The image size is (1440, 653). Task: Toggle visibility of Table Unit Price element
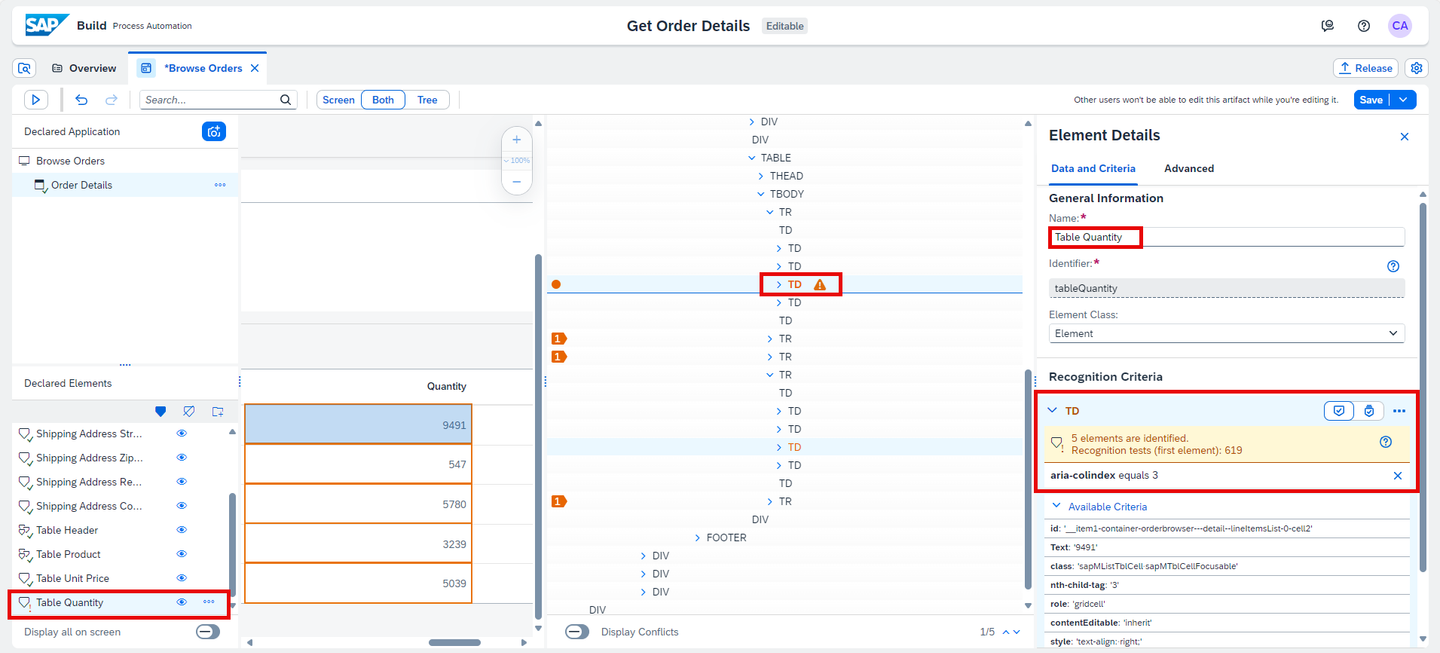tap(182, 578)
